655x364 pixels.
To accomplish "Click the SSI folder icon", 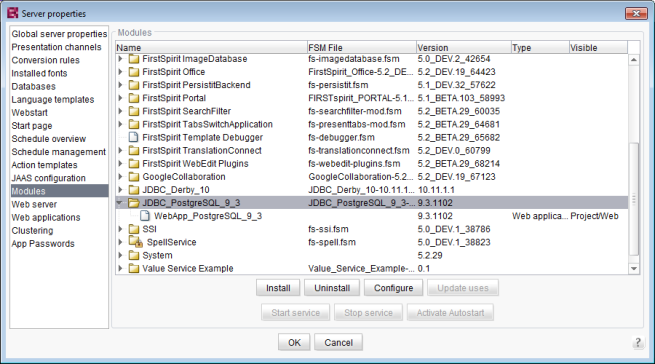I will pos(134,229).
